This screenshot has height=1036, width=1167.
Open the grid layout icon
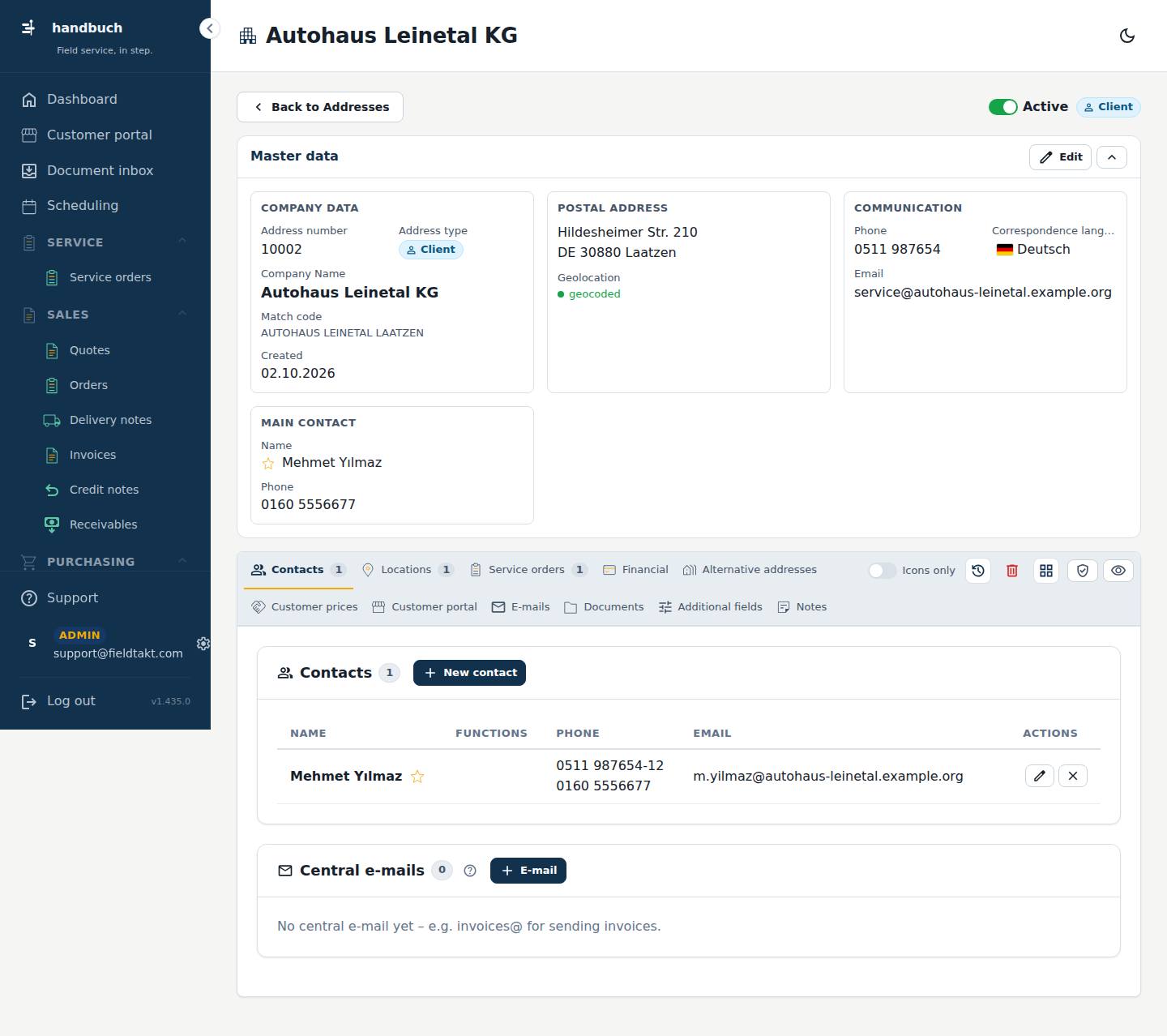[1046, 571]
